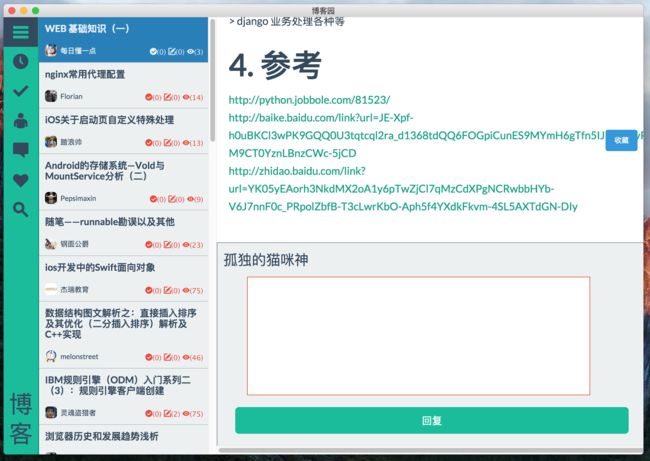Click the blue 收藏 button
The width and height of the screenshot is (650, 461).
[x=621, y=141]
